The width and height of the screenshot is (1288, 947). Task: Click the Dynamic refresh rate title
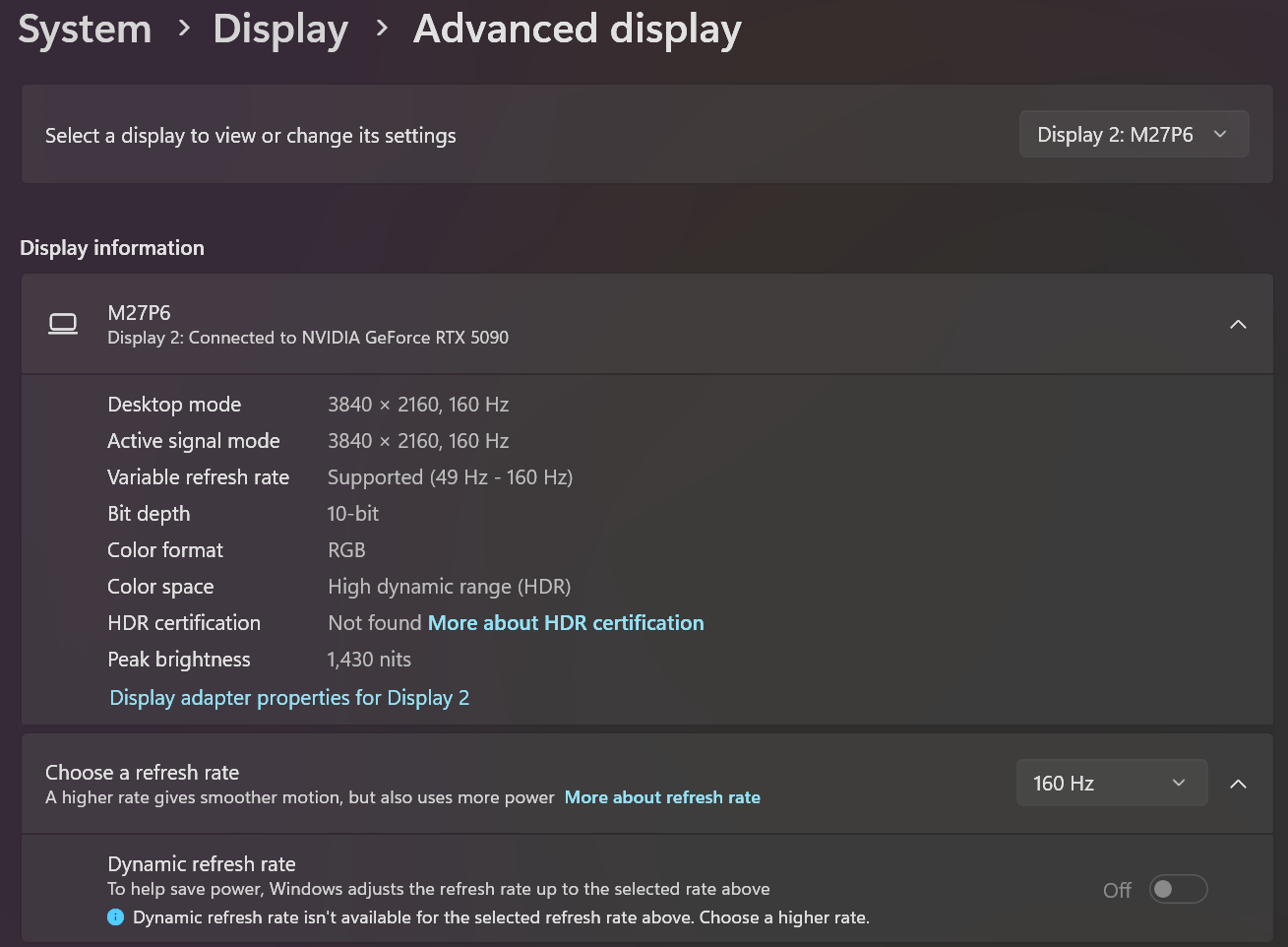pos(202,864)
